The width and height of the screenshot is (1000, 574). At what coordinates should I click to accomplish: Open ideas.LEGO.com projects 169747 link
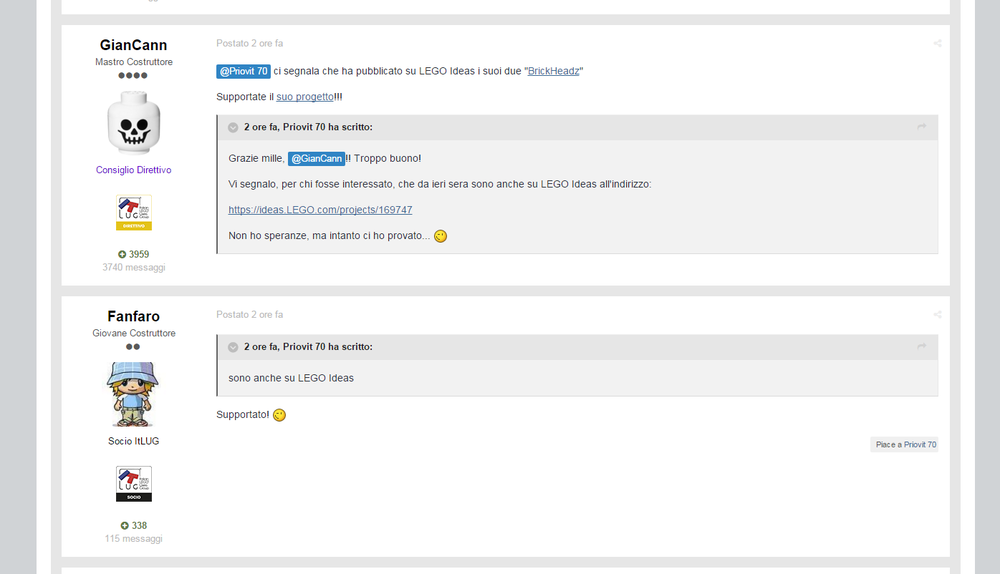(x=320, y=210)
